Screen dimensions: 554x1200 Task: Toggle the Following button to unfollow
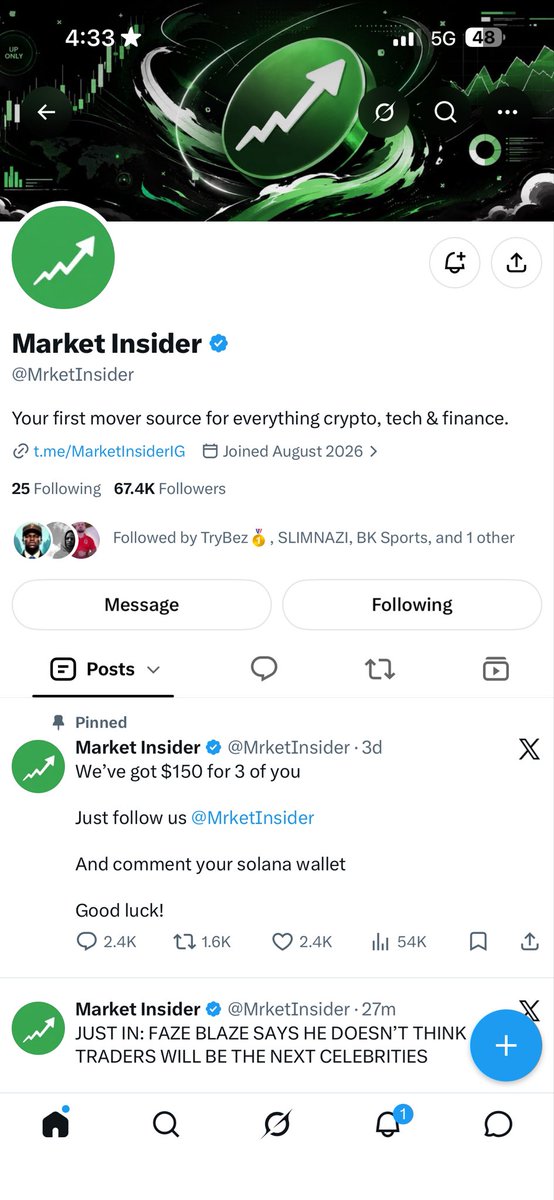click(x=412, y=605)
